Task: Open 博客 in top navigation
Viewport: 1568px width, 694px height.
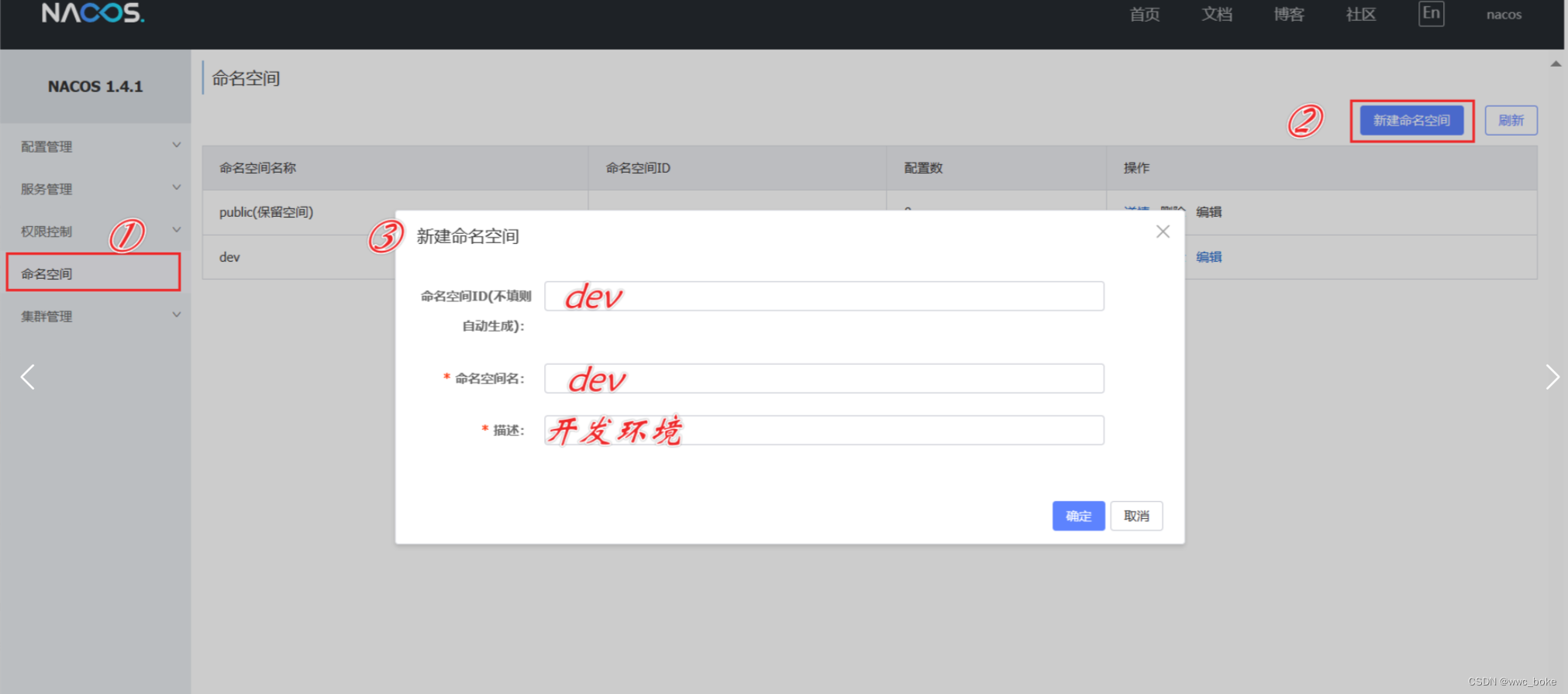Action: (x=1288, y=15)
